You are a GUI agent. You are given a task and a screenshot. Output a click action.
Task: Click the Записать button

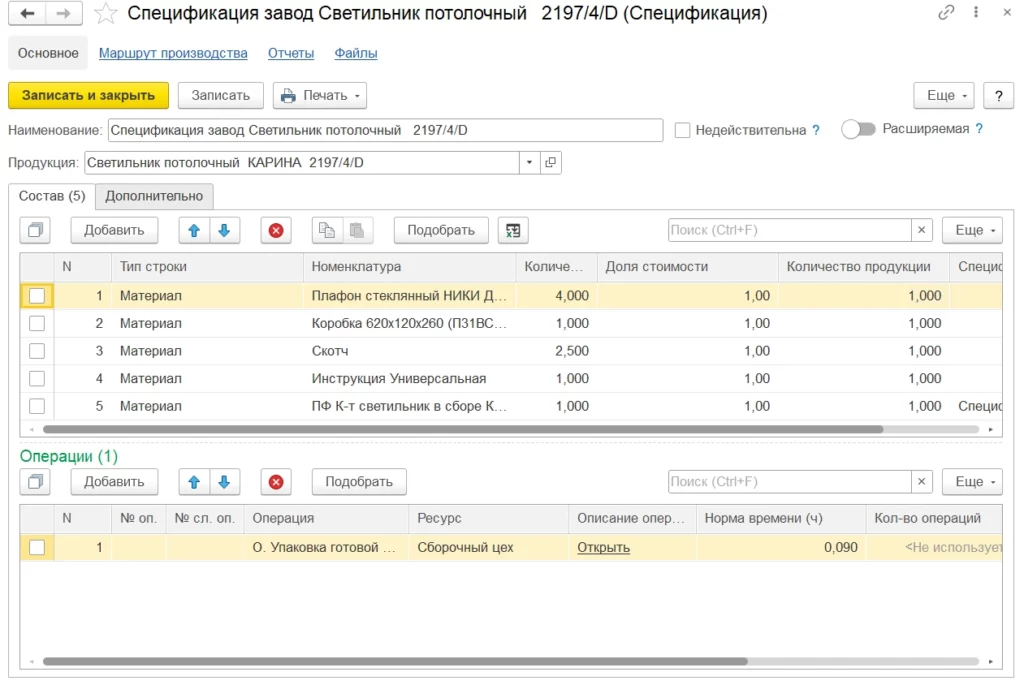tap(221, 95)
